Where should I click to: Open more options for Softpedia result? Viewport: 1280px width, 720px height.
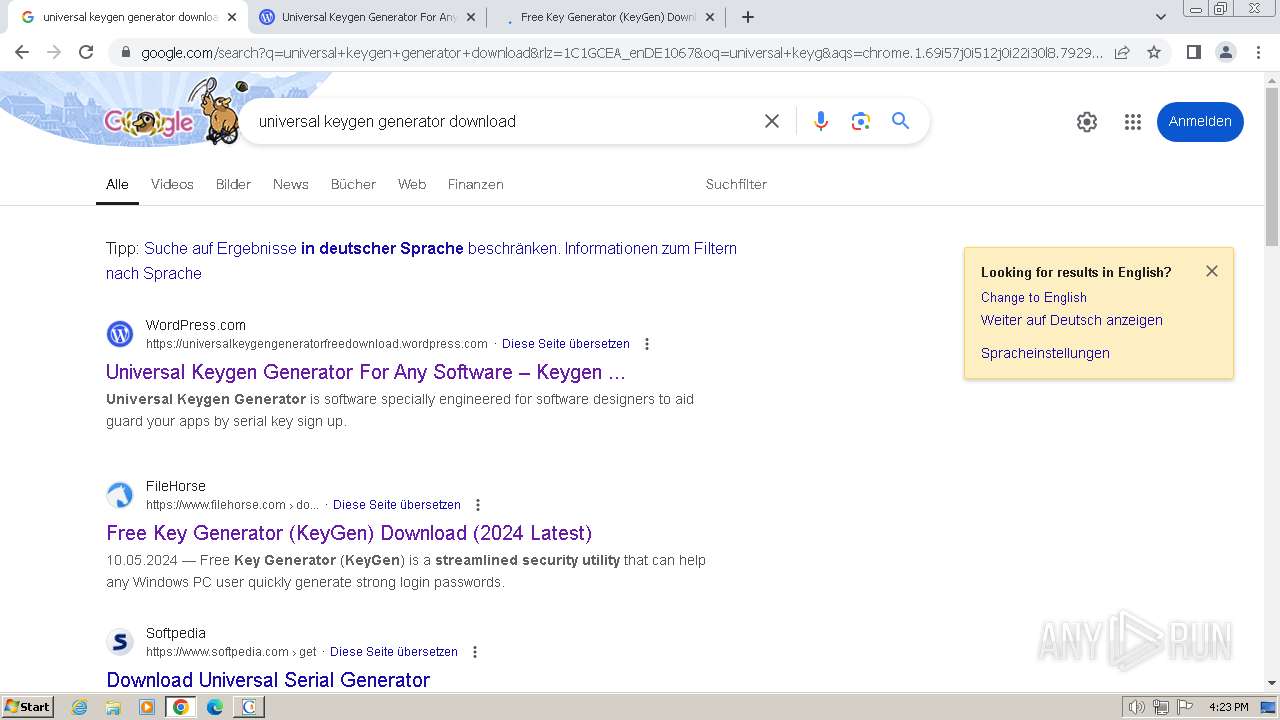[x=475, y=652]
